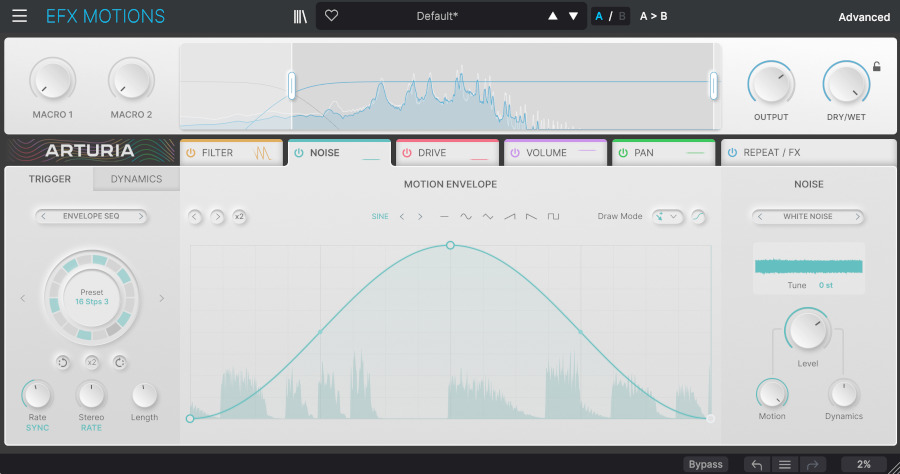Switch to the TRIGGER tab
900x474 pixels.
[50, 179]
